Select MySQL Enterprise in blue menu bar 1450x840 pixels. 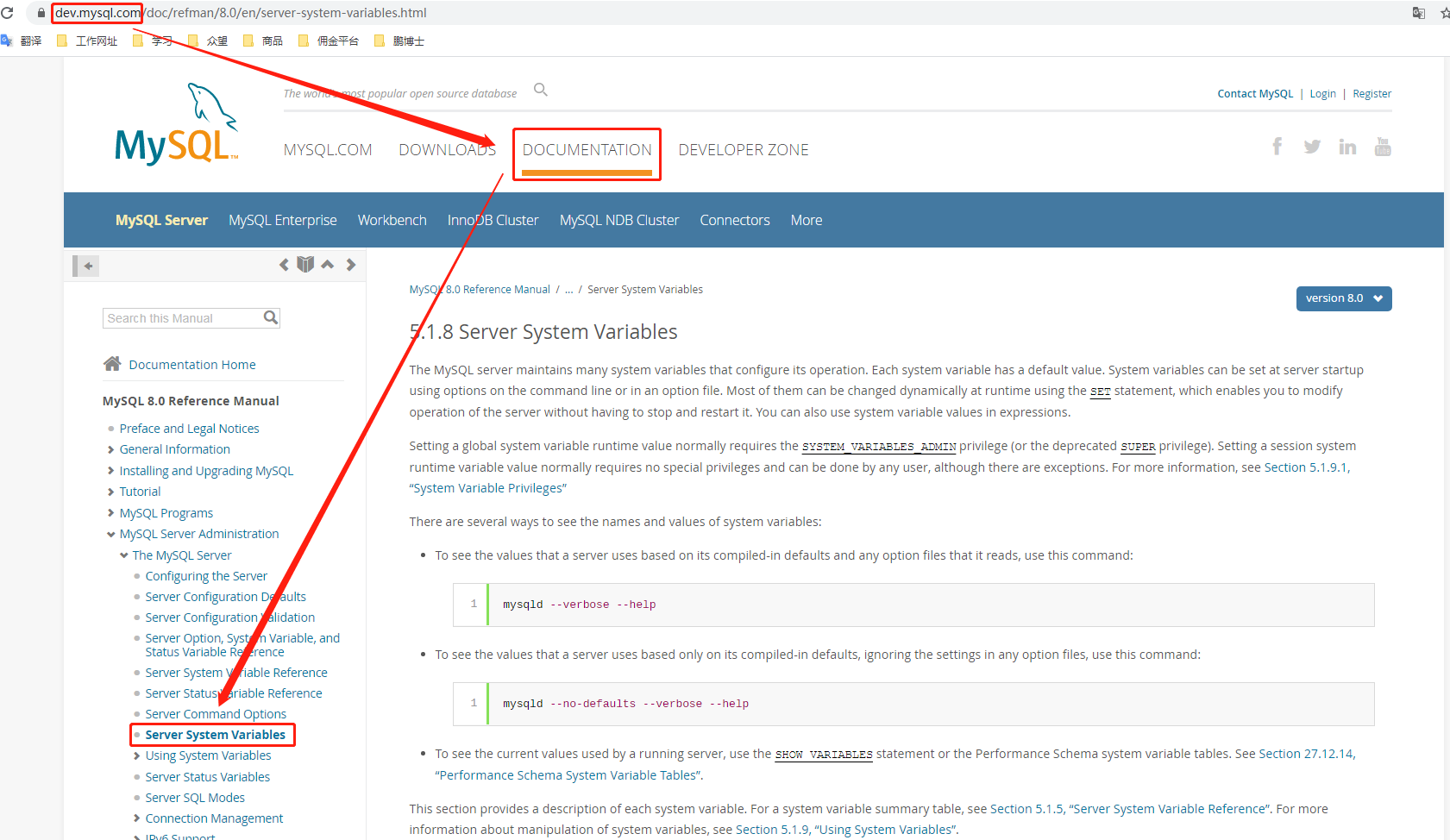click(x=283, y=220)
